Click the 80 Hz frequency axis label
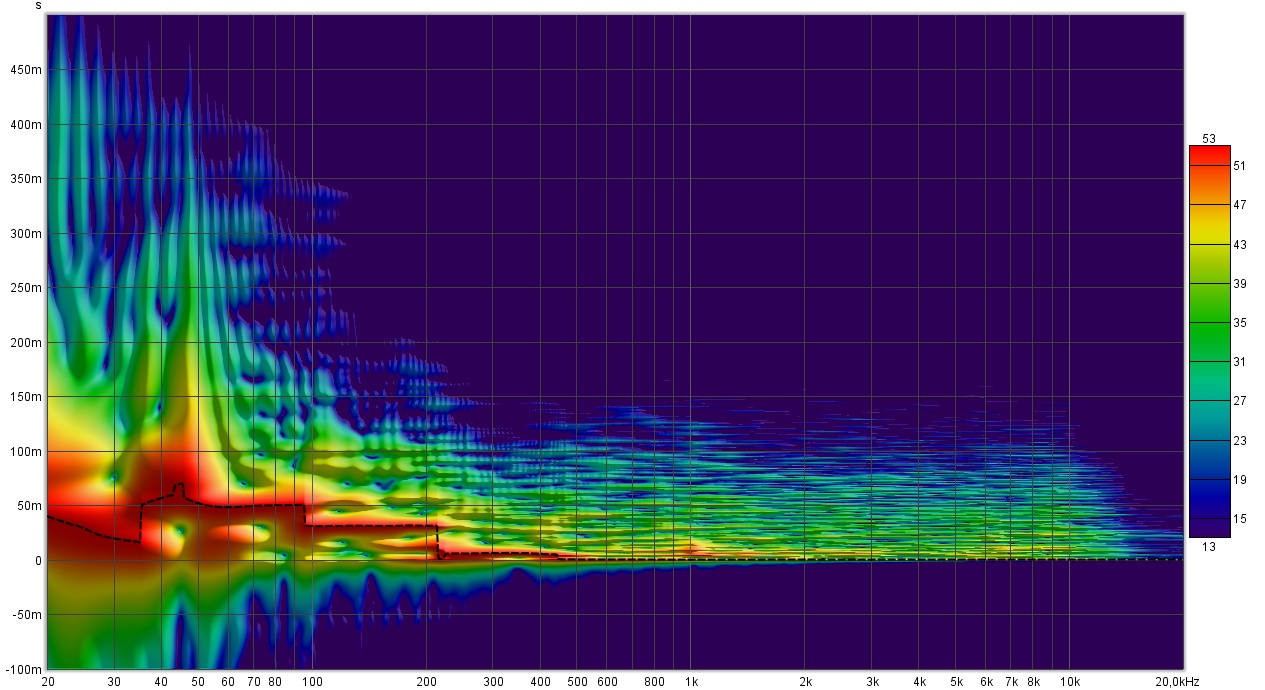Screen dimensions: 1265x690 pos(275,682)
